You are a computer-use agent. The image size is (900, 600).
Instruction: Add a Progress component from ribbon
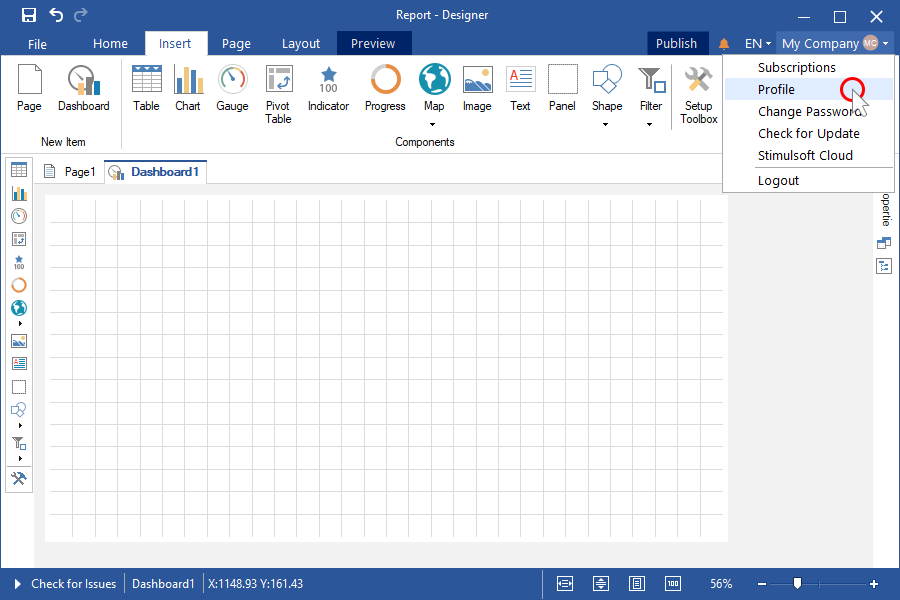click(x=385, y=89)
